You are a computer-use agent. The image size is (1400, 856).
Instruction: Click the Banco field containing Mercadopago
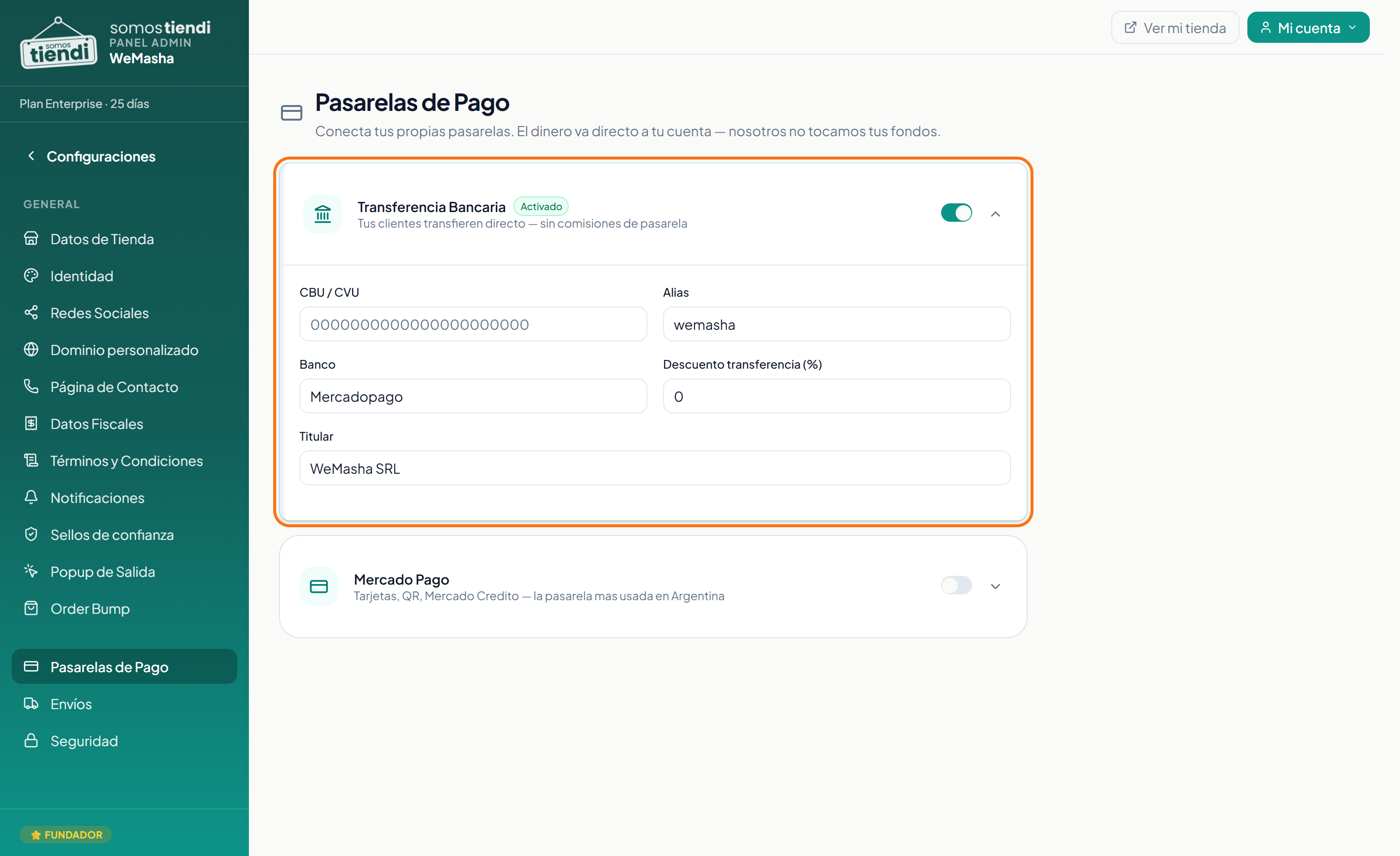[473, 396]
